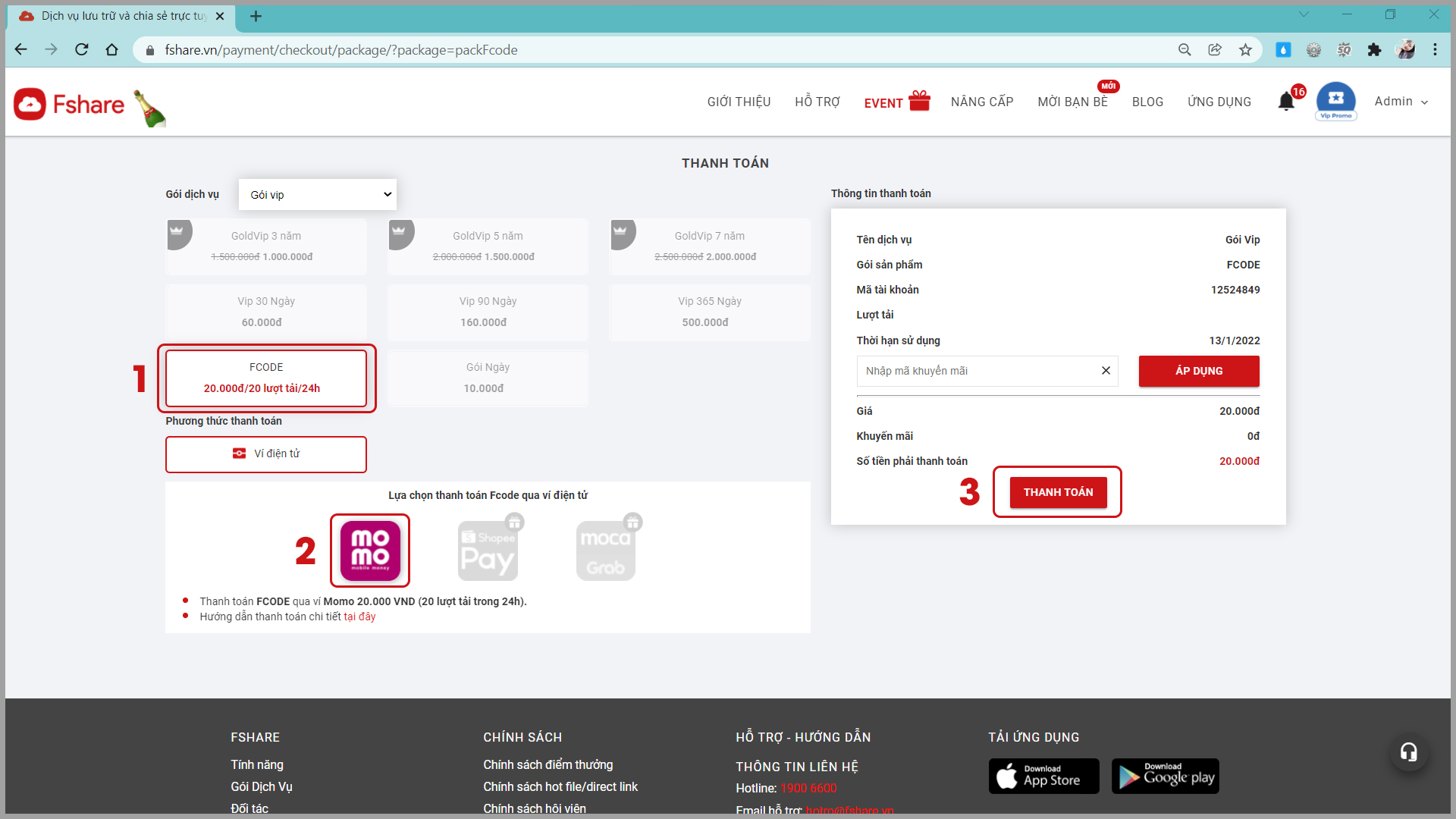Choose the Gói Ngày 10.000đ option

(x=488, y=378)
